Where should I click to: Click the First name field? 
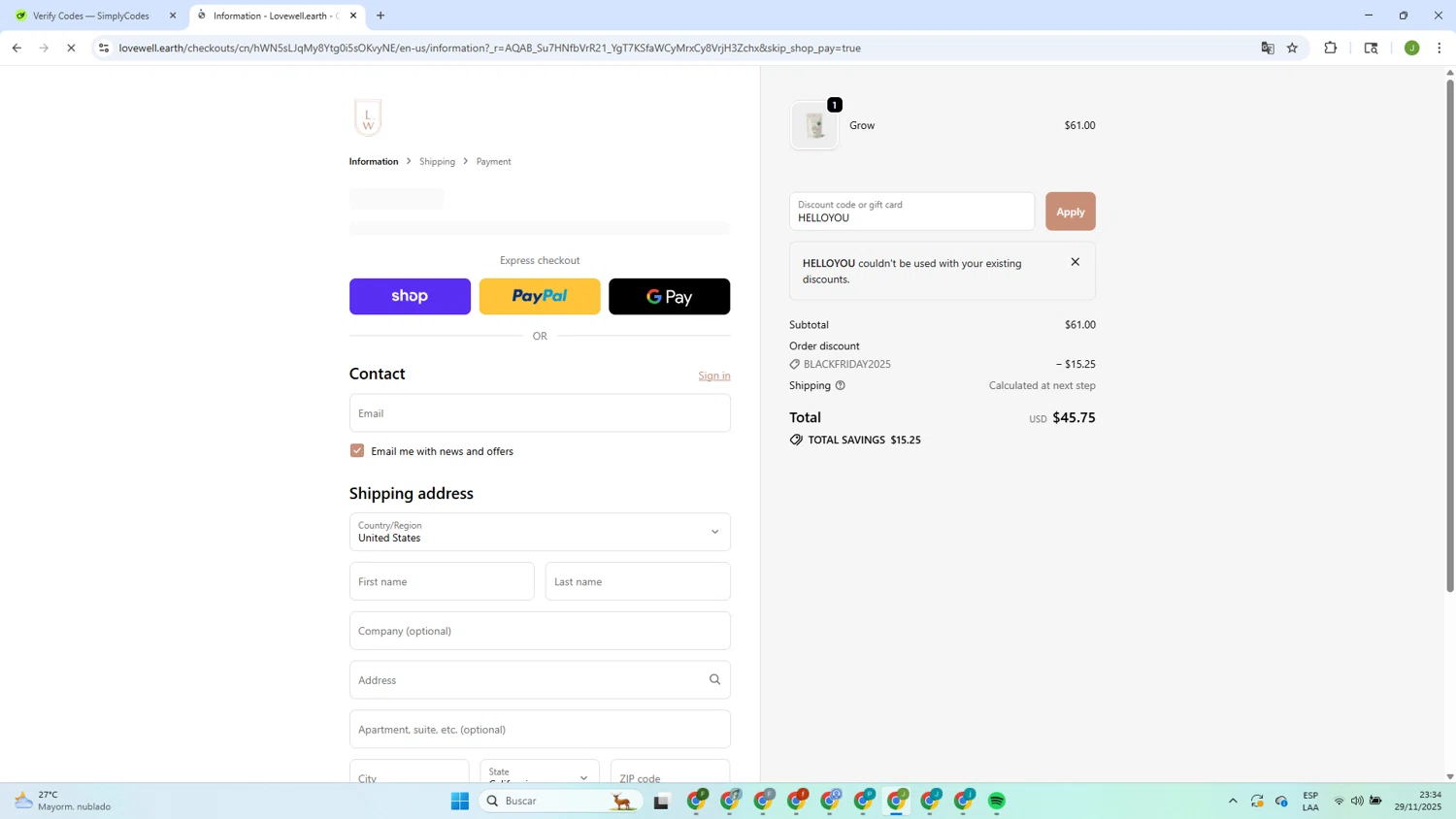click(442, 581)
